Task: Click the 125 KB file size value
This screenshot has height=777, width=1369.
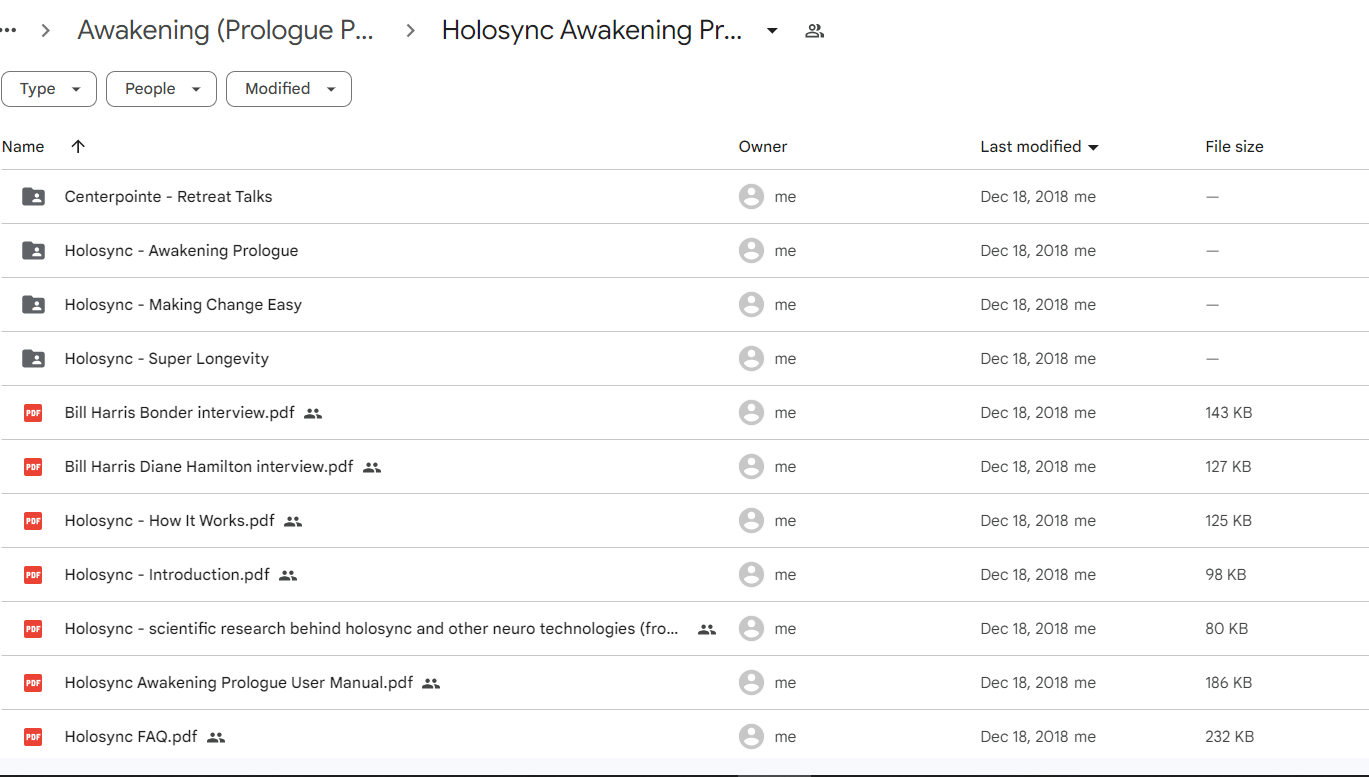Action: (x=1229, y=521)
